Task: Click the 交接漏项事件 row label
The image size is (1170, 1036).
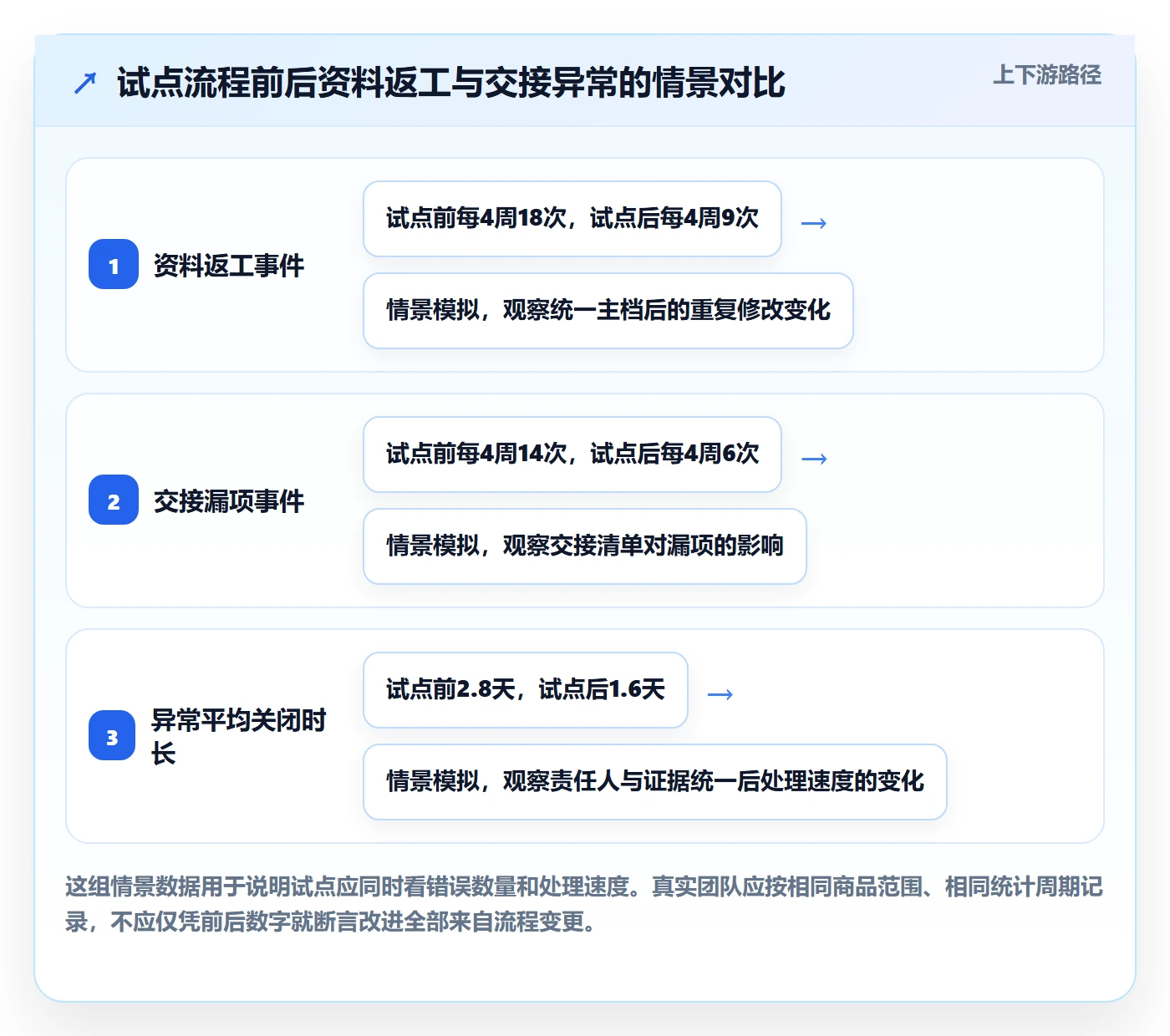Action: 229,501
